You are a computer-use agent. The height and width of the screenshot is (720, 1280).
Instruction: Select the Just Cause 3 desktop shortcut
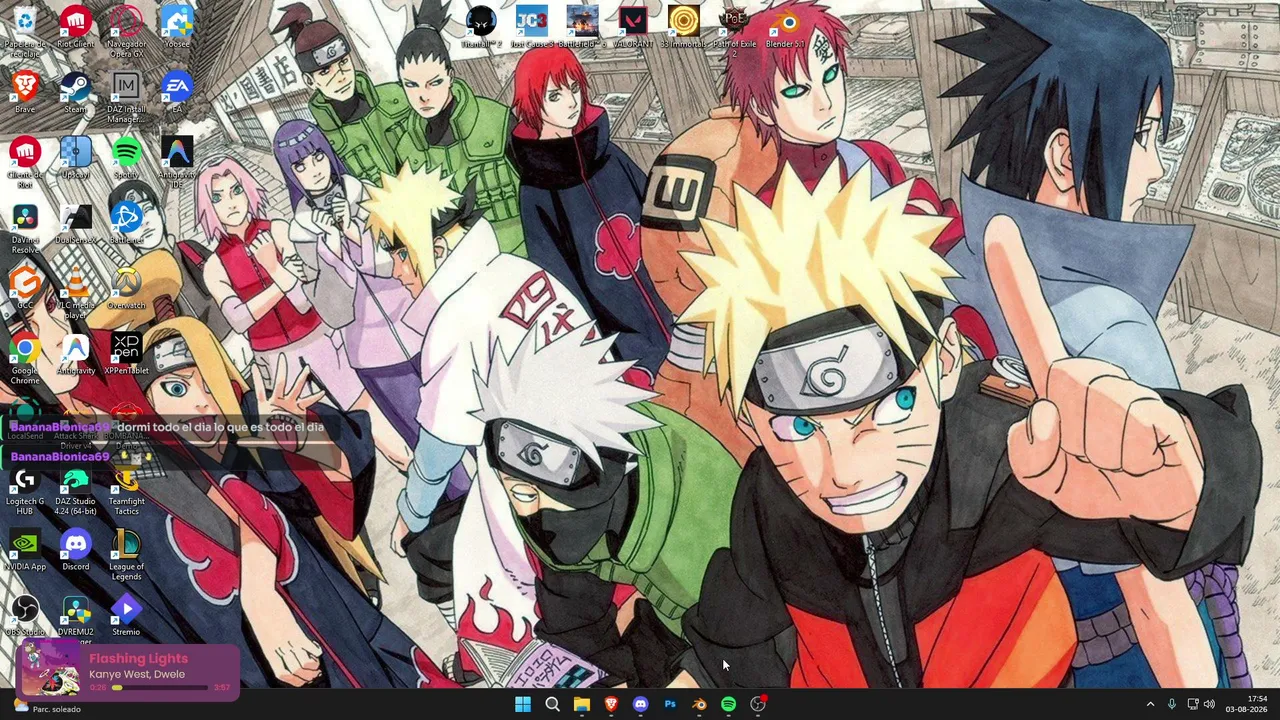532,27
